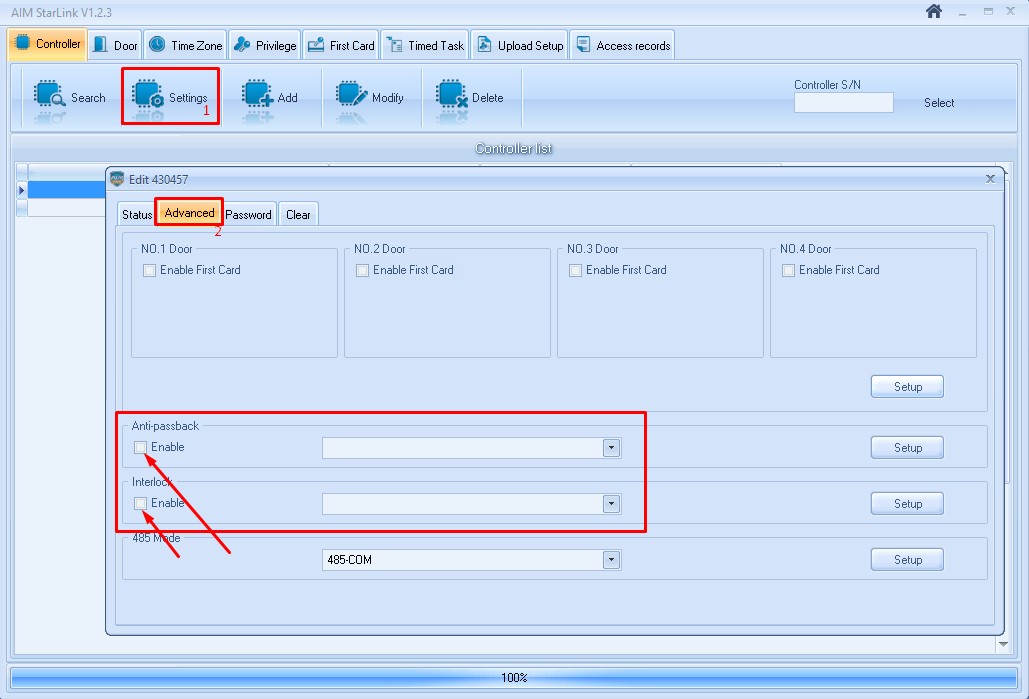Click the home icon in title bar

934,11
